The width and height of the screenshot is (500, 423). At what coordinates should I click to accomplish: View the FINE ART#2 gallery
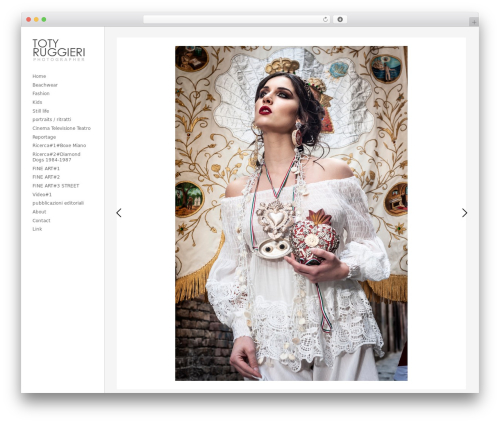pyautogui.click(x=46, y=177)
